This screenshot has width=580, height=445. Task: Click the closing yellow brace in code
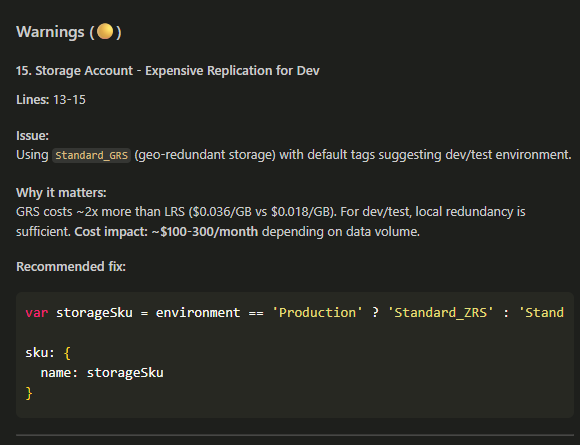[29, 393]
